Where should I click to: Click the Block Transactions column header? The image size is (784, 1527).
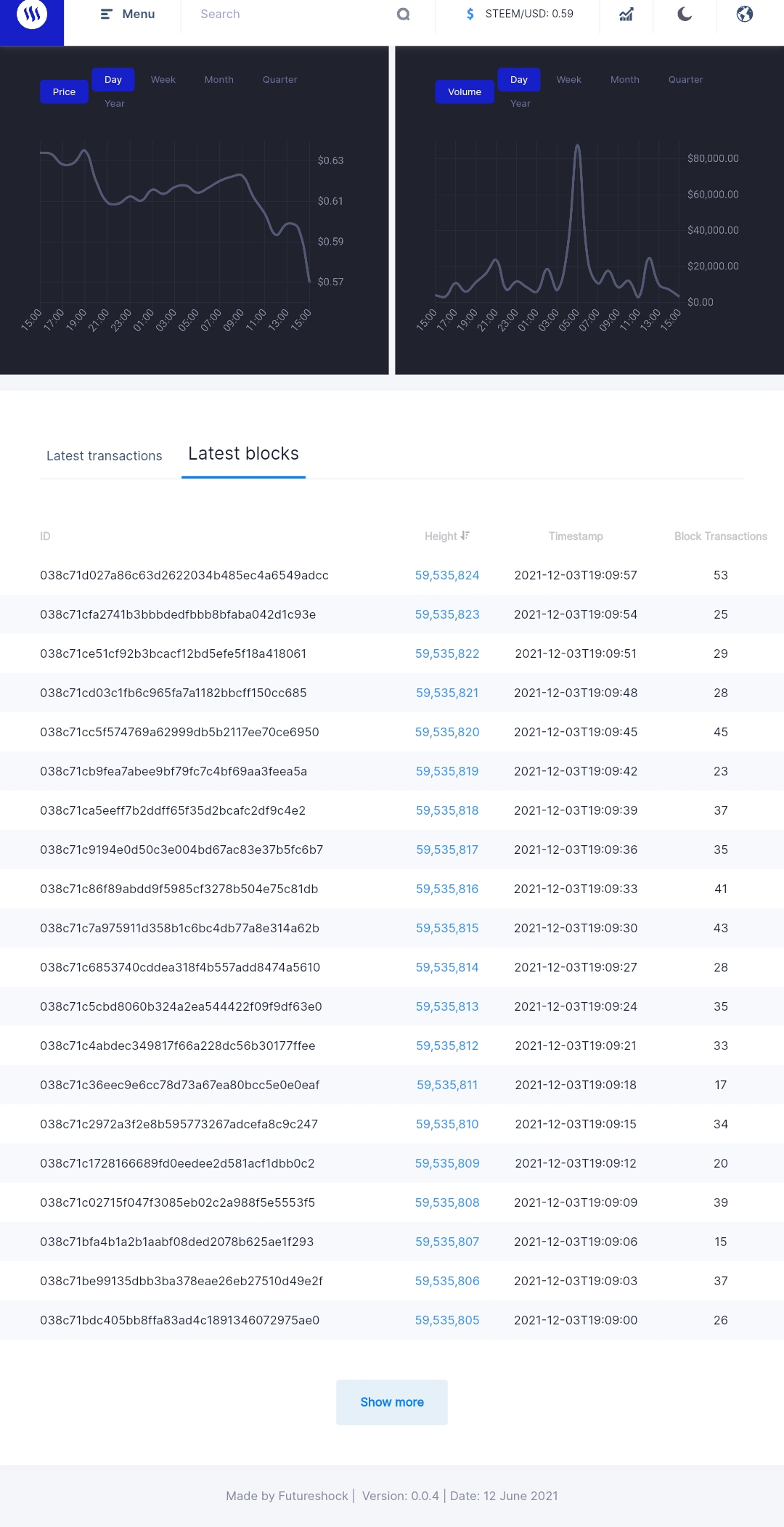pyautogui.click(x=721, y=536)
